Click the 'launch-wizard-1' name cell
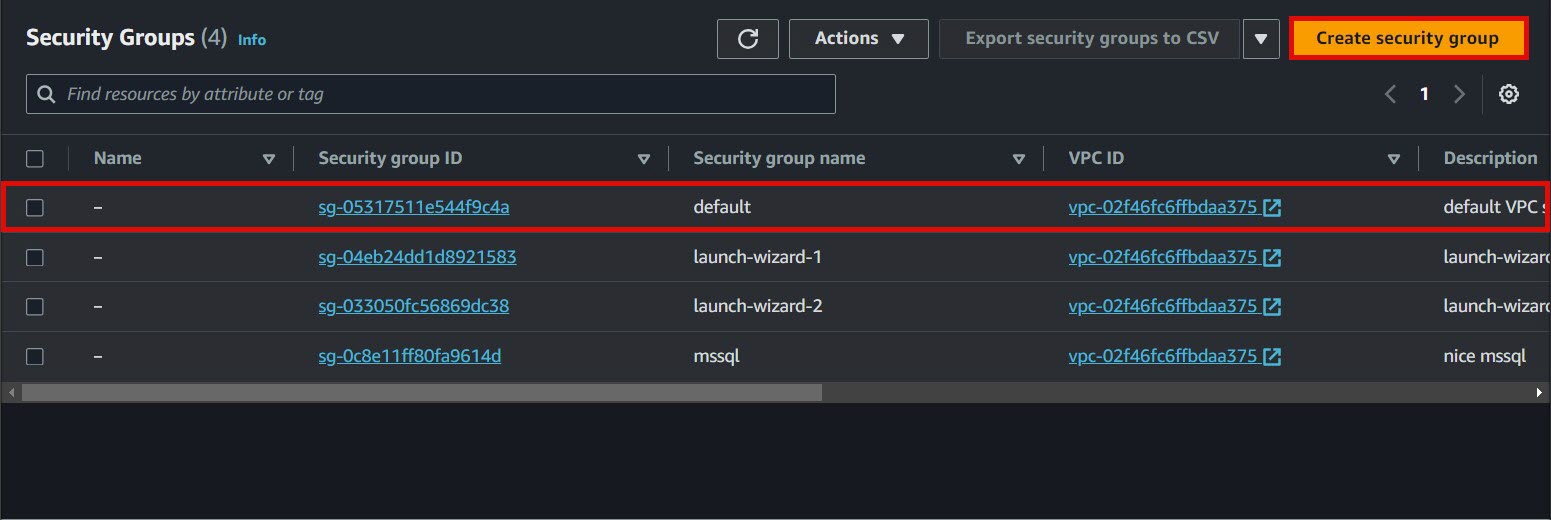This screenshot has width=1551, height=520. [x=757, y=257]
